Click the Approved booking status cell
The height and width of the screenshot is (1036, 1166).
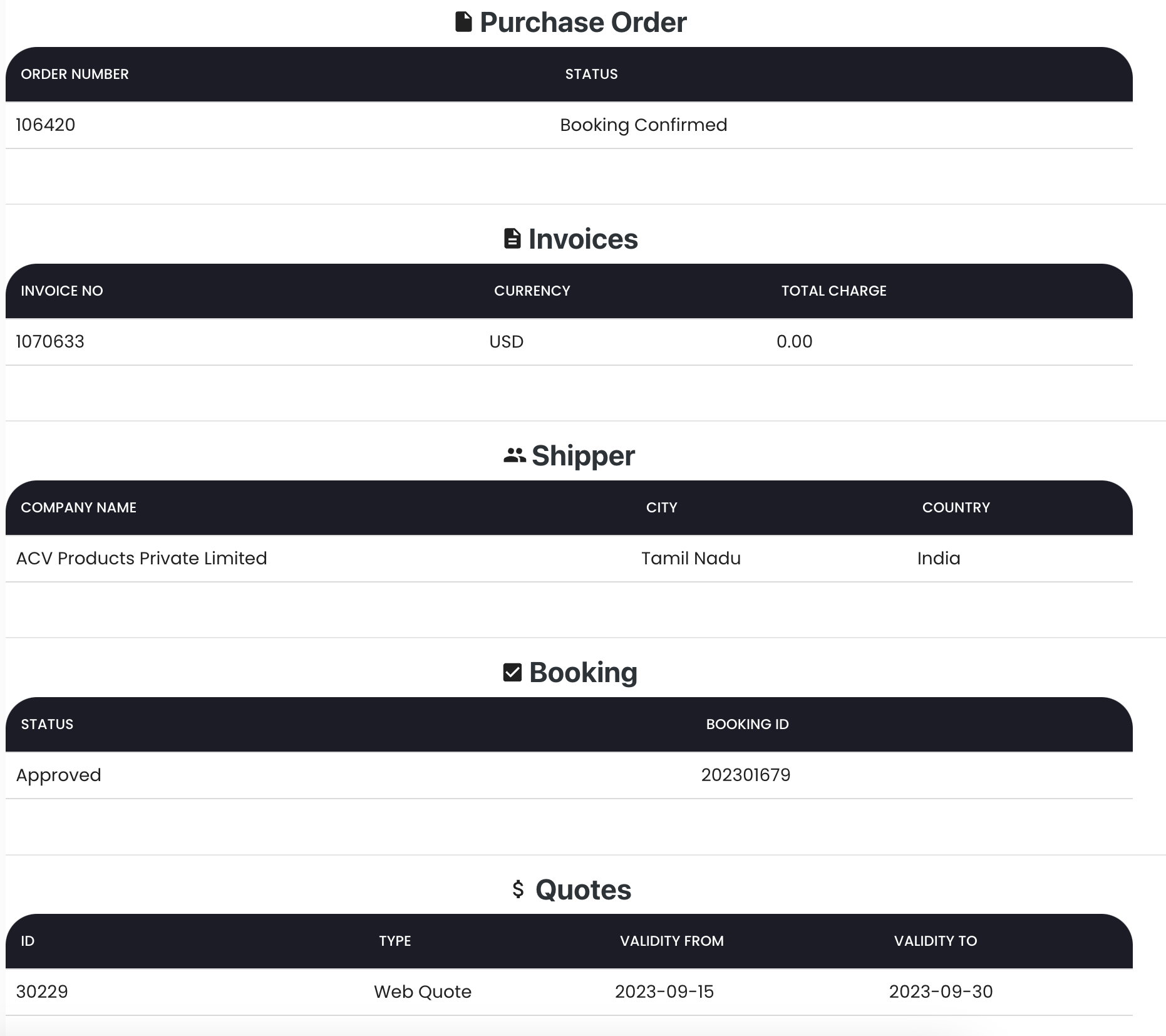tap(58, 775)
